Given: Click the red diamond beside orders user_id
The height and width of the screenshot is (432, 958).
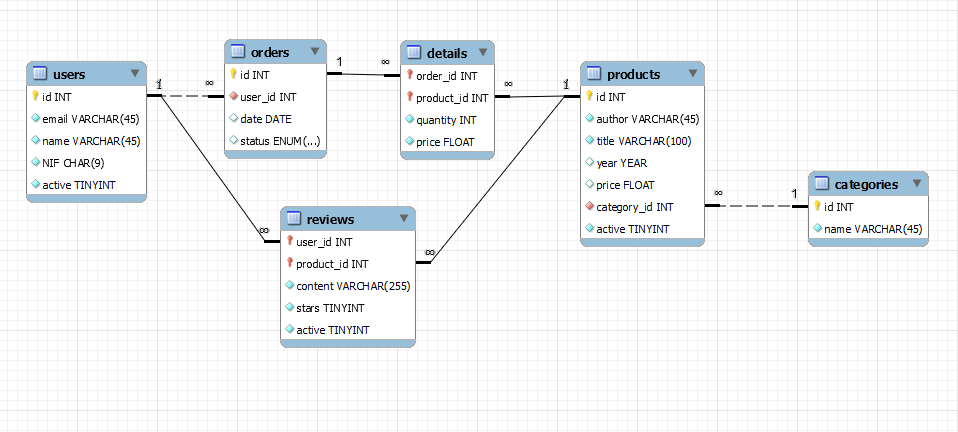Looking at the screenshot, I should tap(233, 97).
